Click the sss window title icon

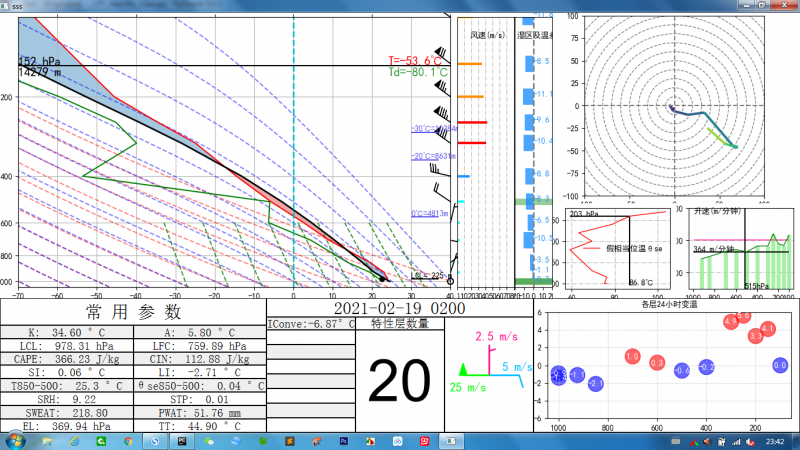point(7,4)
